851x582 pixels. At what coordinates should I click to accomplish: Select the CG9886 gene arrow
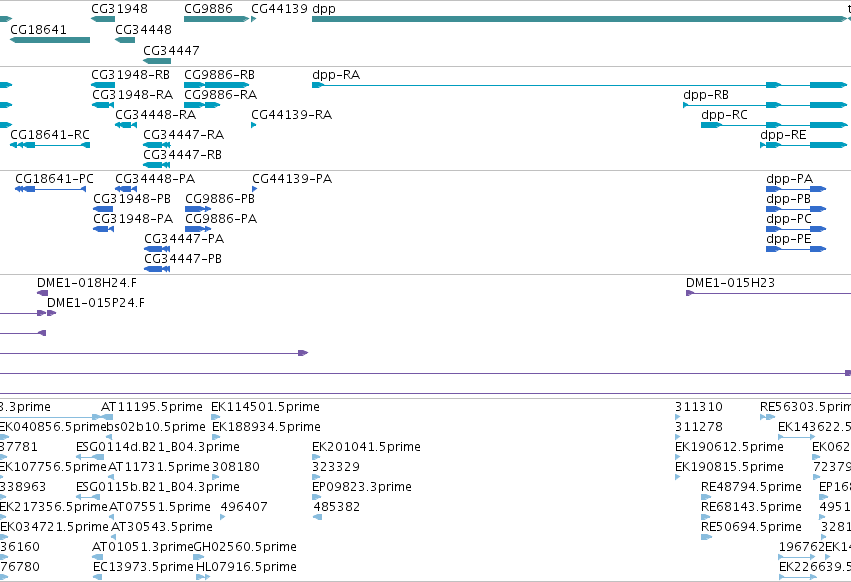tap(217, 19)
